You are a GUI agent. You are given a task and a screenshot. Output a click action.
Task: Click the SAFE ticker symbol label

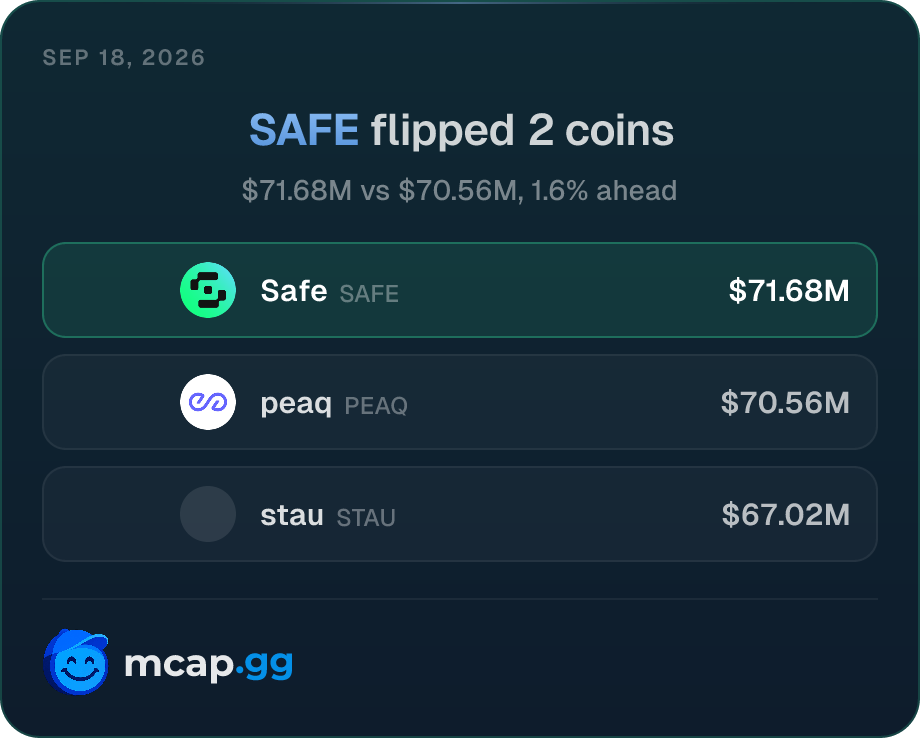pyautogui.click(x=369, y=293)
